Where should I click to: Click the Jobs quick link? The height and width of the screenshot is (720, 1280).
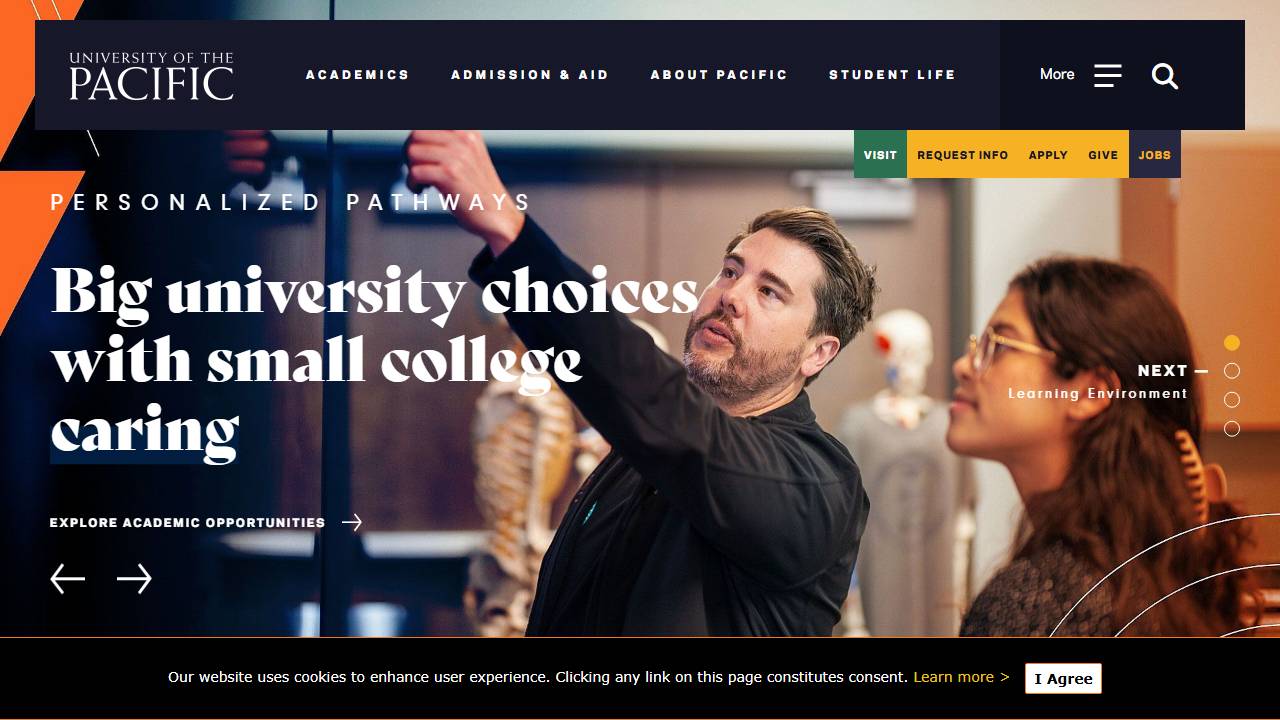[x=1155, y=155]
